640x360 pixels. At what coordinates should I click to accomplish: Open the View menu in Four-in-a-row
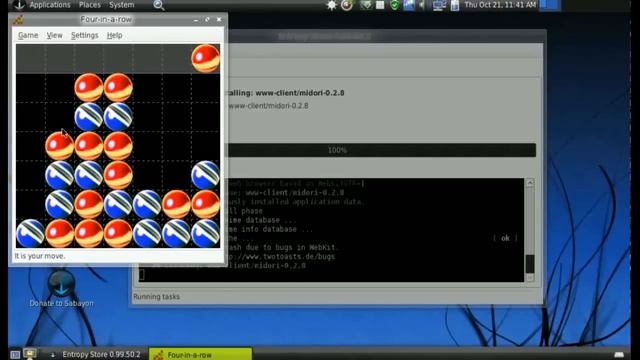(54, 36)
